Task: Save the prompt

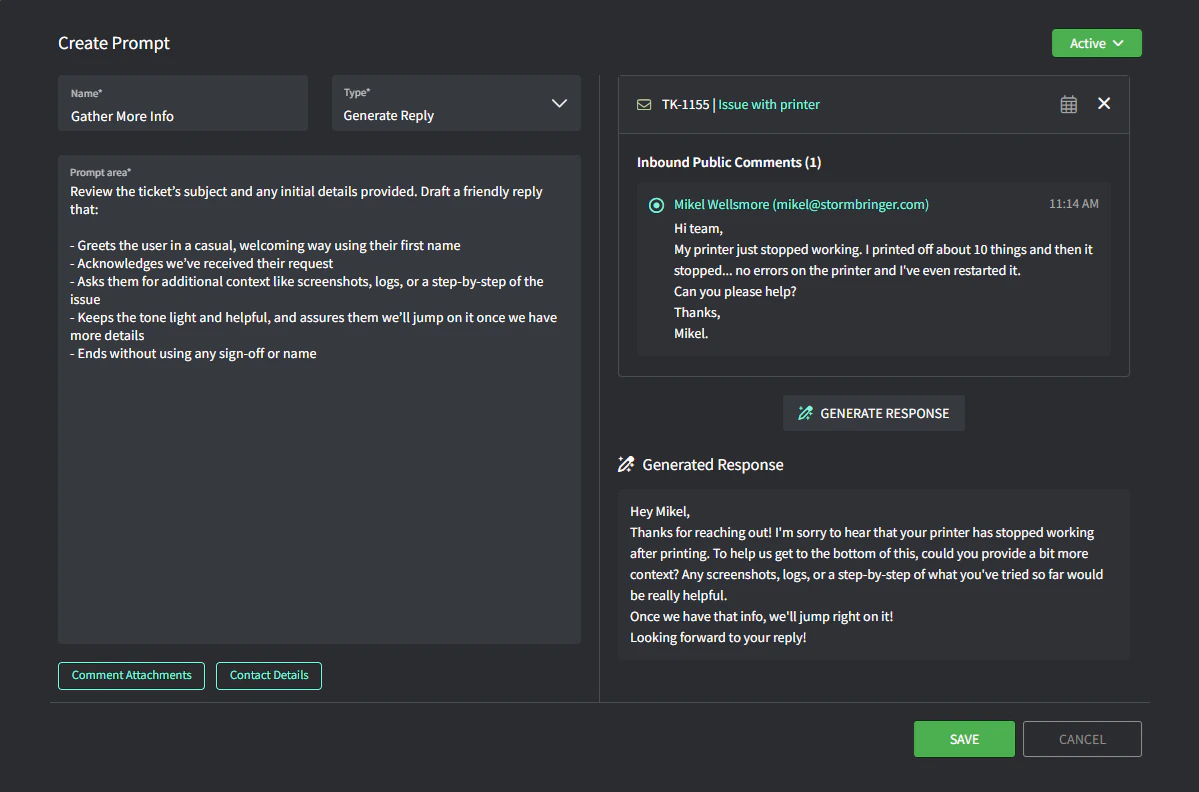Action: point(963,739)
